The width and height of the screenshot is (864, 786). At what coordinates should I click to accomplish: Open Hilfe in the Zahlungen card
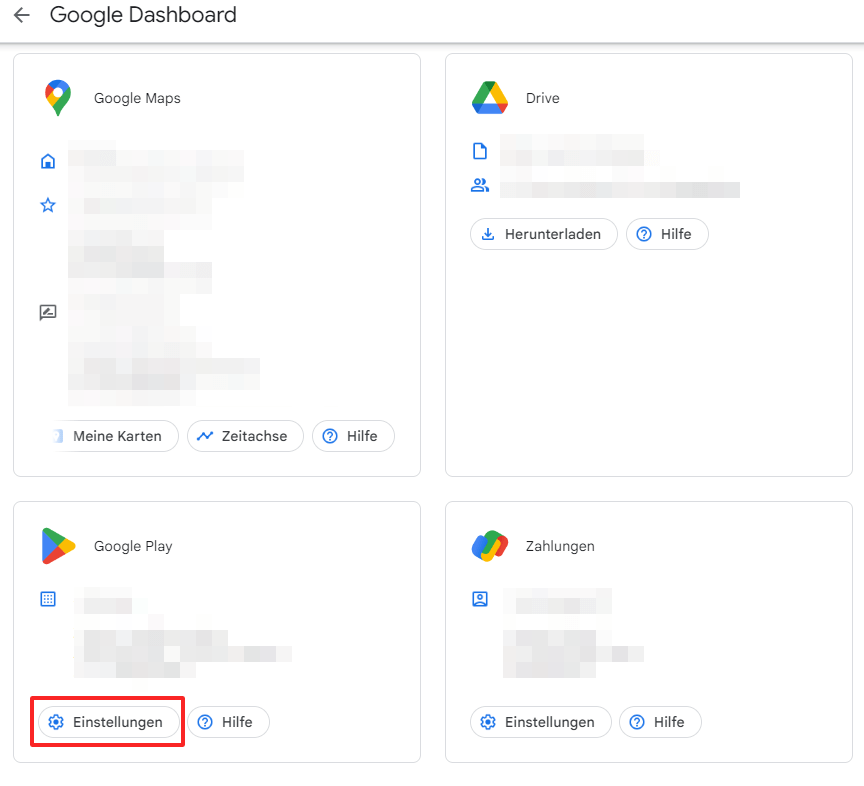(660, 722)
